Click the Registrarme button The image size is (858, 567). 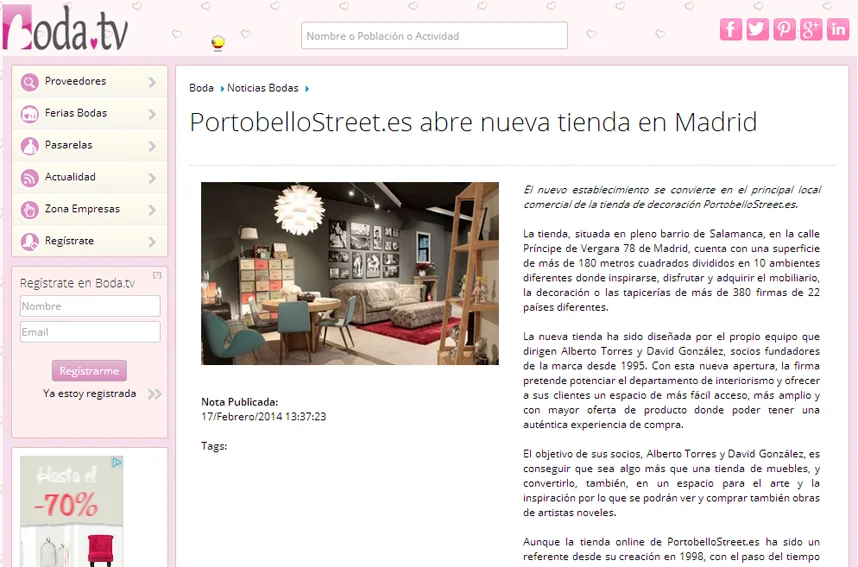coord(89,371)
